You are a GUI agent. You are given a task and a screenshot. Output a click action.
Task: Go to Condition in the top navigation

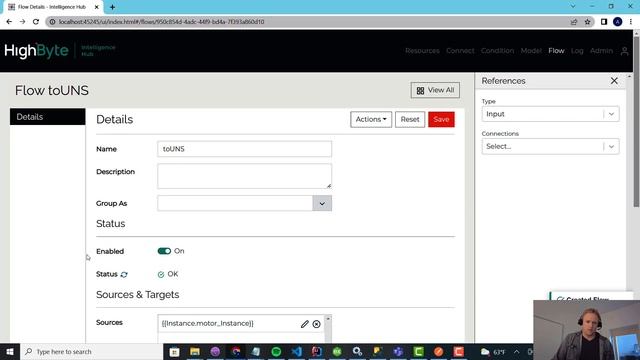click(x=497, y=51)
